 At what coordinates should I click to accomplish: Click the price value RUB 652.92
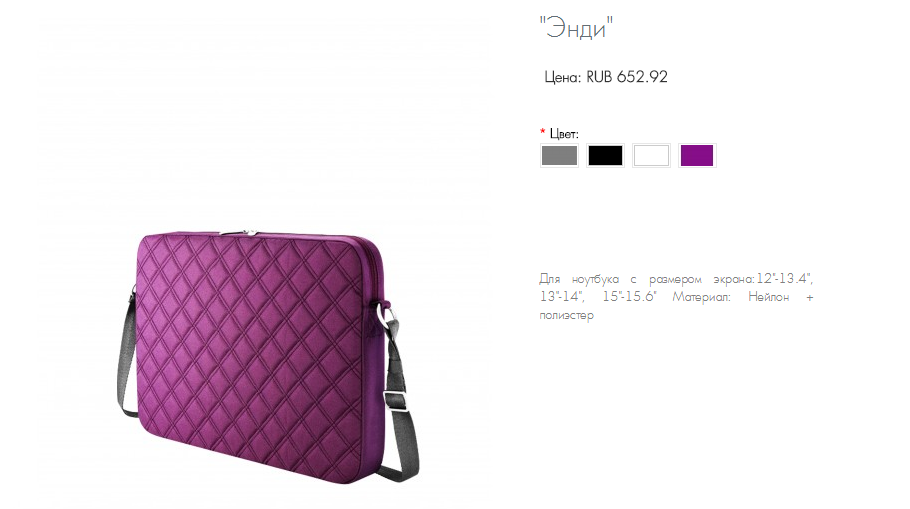click(x=627, y=77)
